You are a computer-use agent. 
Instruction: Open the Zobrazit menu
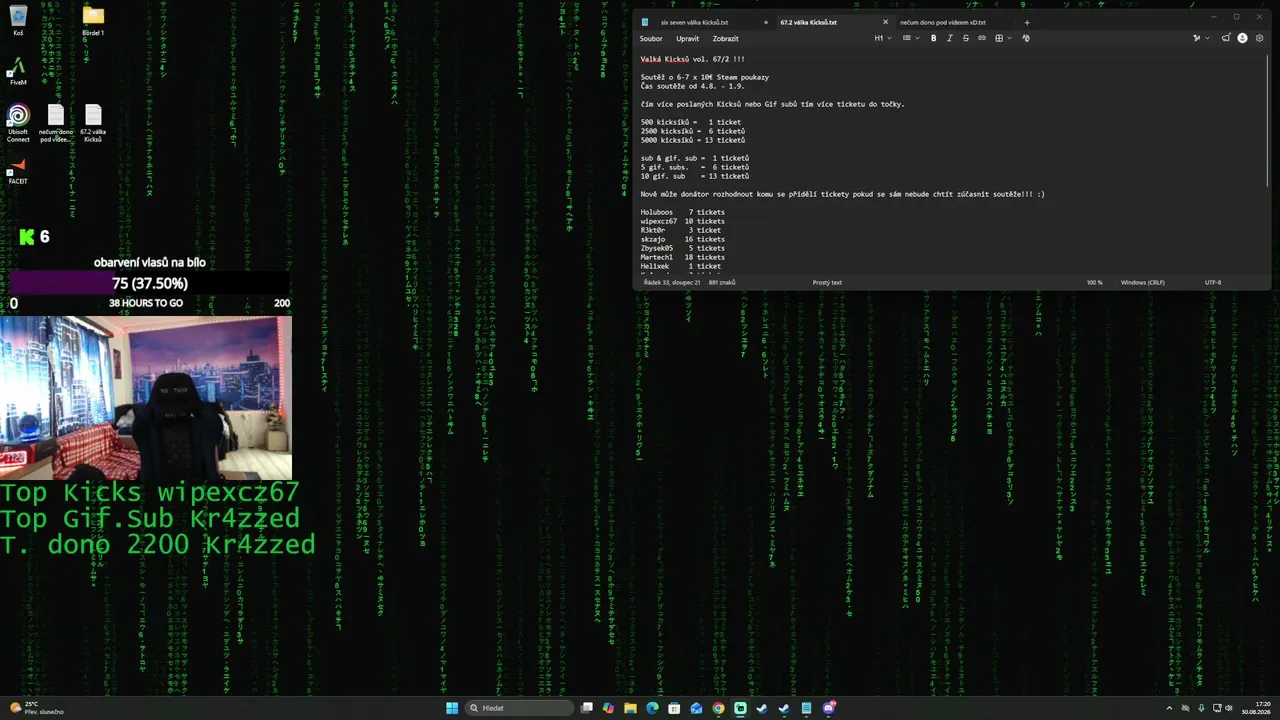pos(726,39)
